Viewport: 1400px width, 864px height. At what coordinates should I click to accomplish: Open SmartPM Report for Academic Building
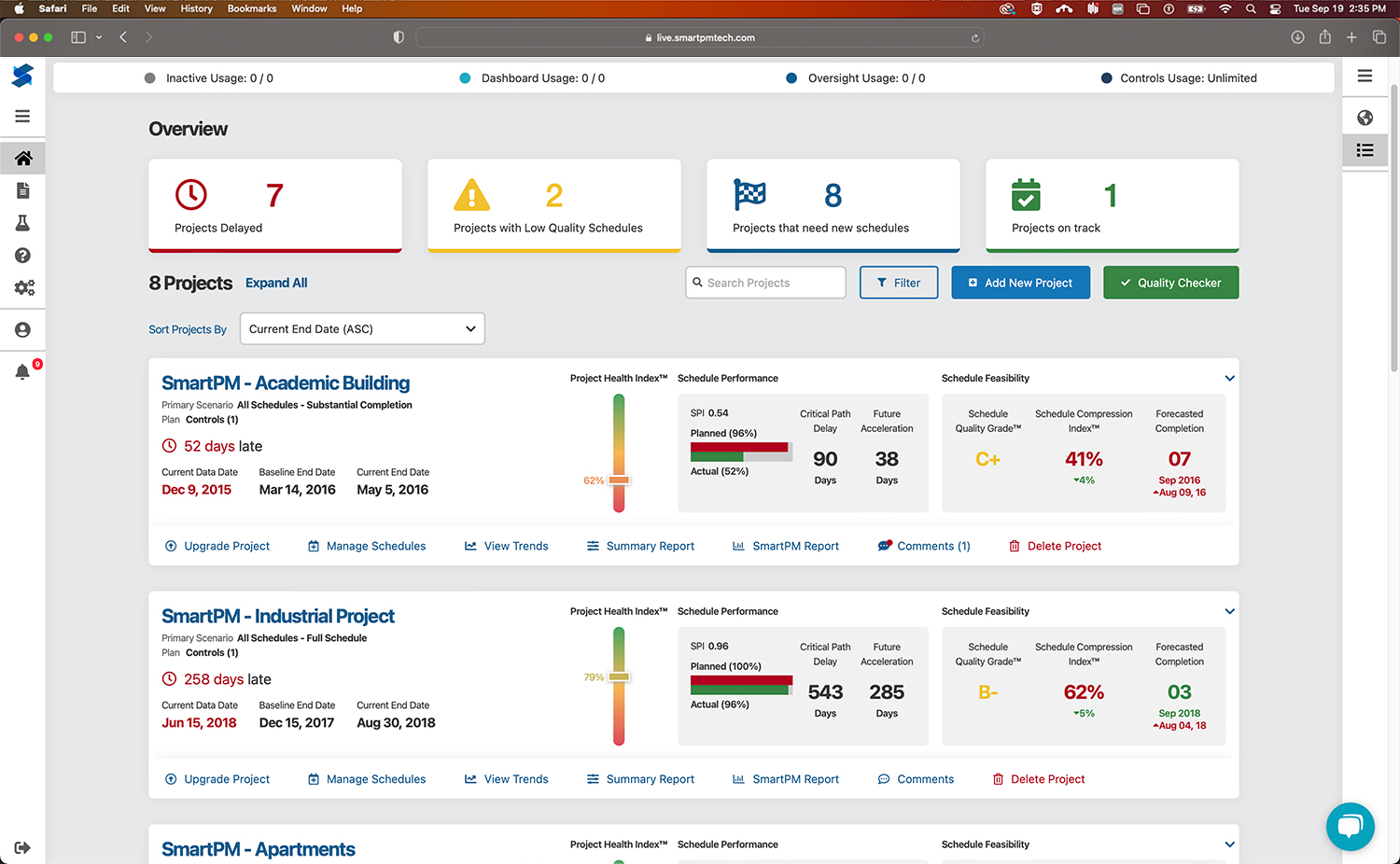tap(786, 546)
